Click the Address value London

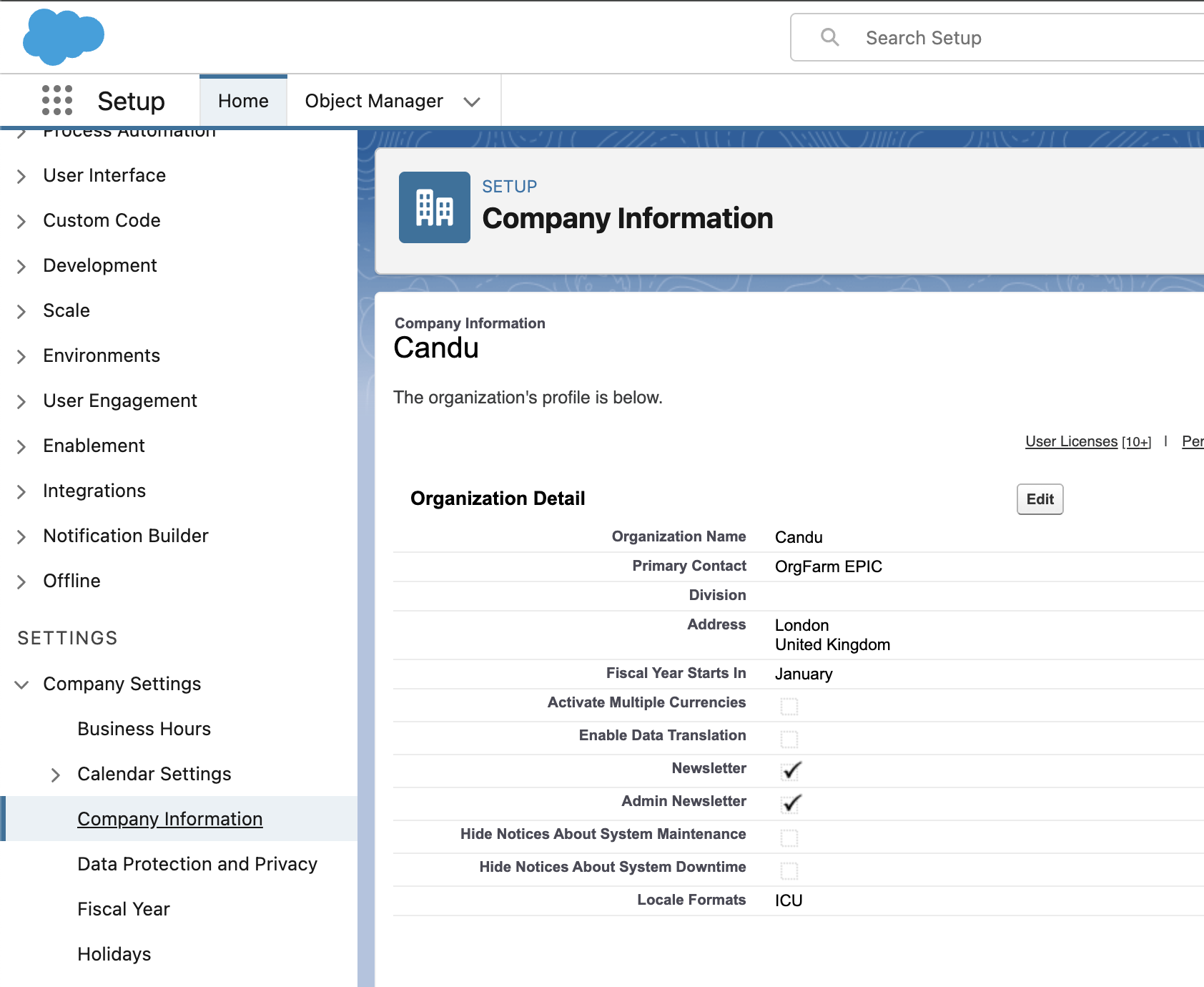click(802, 625)
